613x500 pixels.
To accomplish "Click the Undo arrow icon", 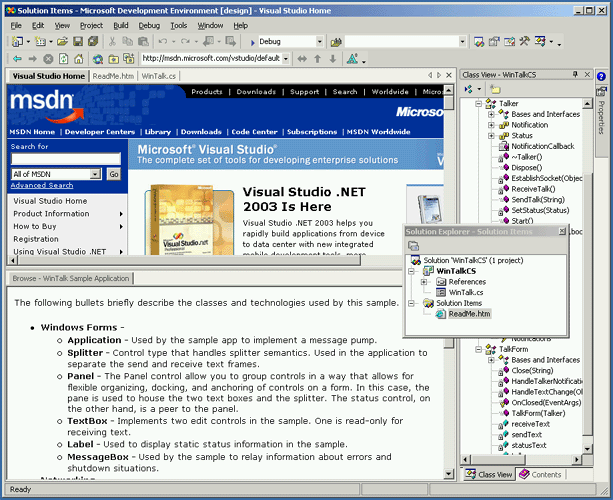I will click(163, 41).
